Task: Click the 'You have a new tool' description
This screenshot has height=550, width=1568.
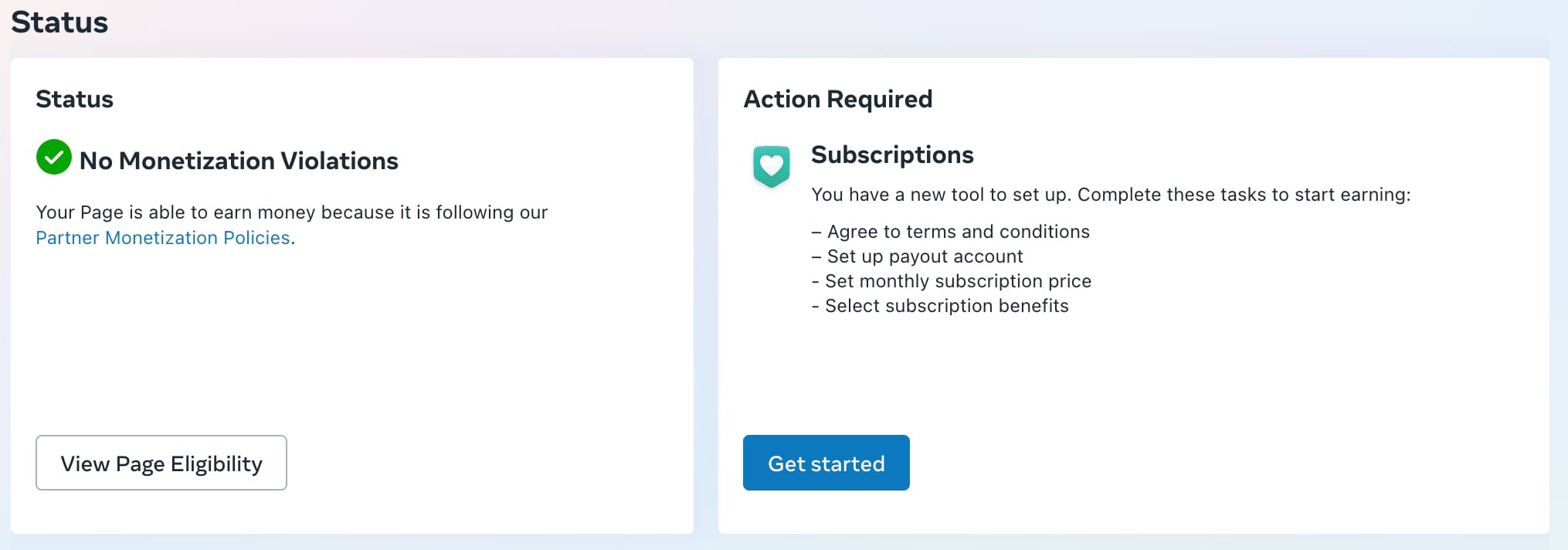Action: coord(1111,195)
